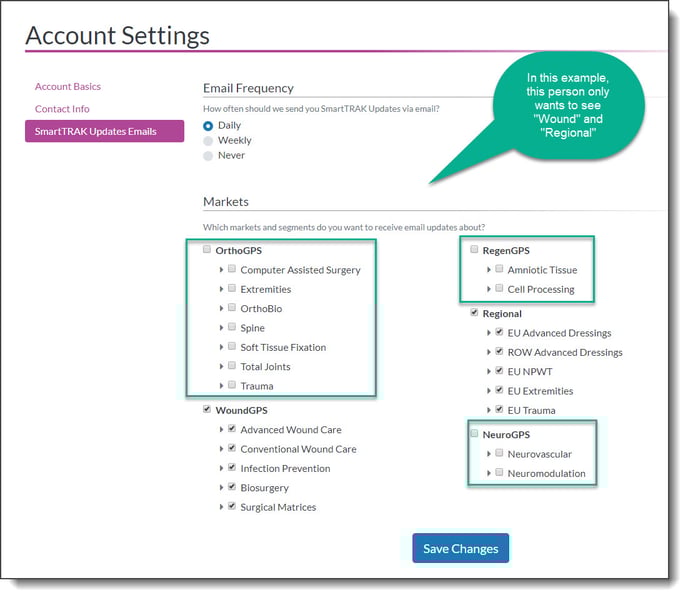Check the Neurovascular checkbox
This screenshot has height=598, width=688.
tap(499, 453)
